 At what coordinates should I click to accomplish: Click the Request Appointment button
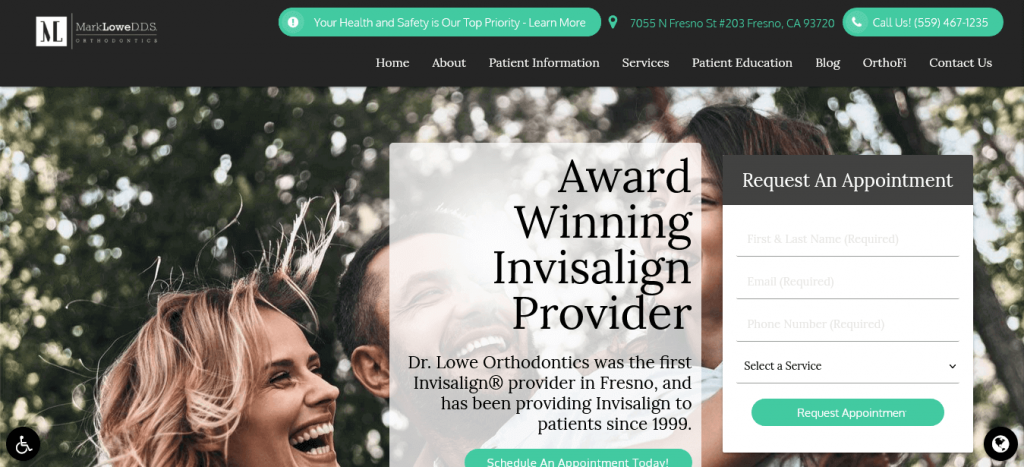point(848,413)
